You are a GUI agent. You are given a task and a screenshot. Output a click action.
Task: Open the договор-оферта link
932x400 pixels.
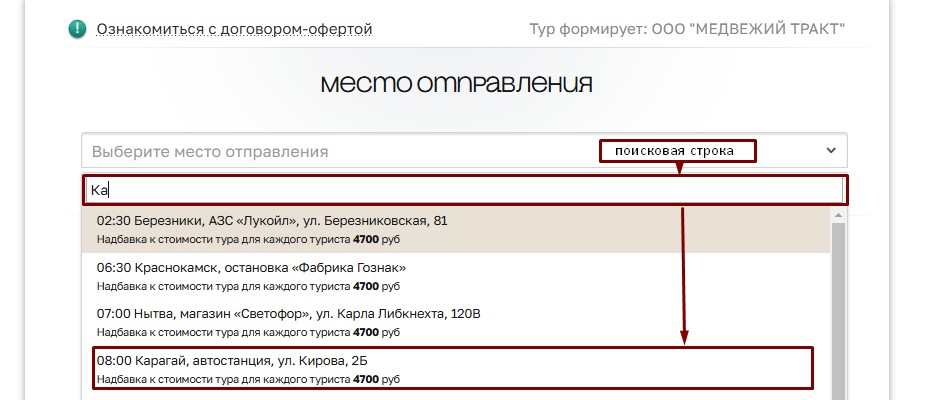234,29
